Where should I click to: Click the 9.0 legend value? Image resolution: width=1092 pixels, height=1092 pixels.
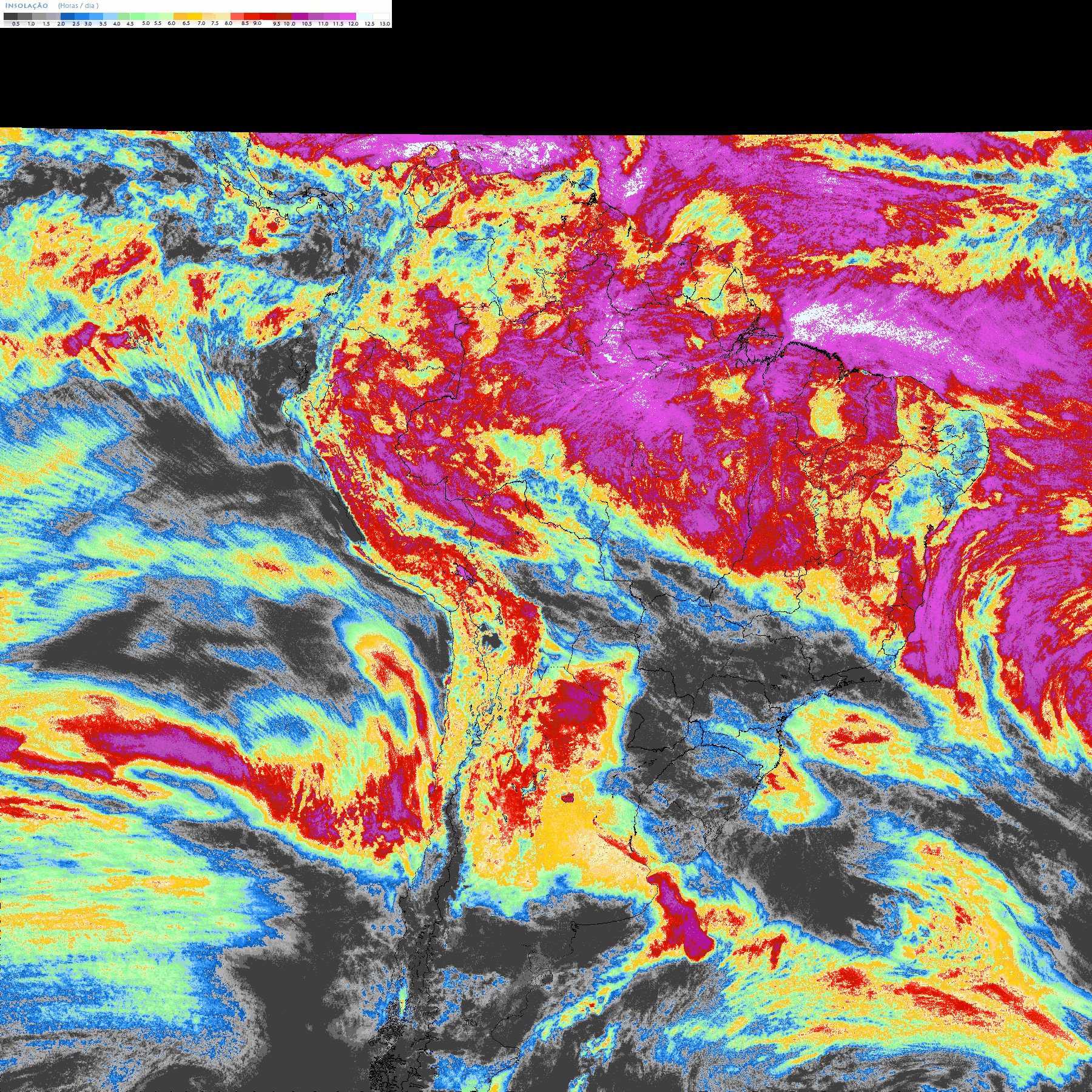257,23
